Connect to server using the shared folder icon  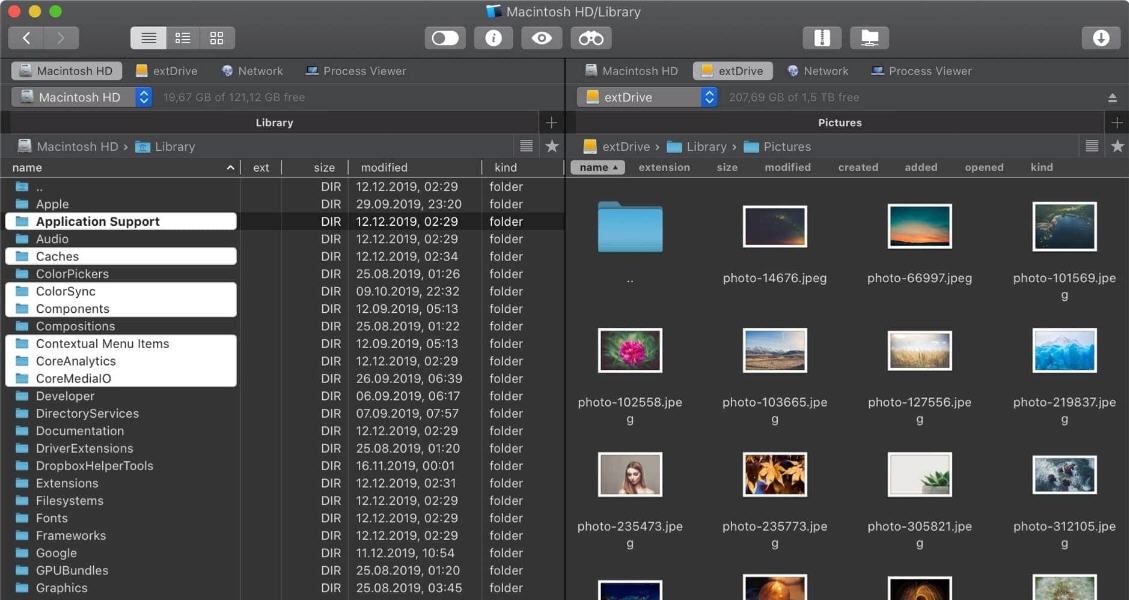(869, 37)
